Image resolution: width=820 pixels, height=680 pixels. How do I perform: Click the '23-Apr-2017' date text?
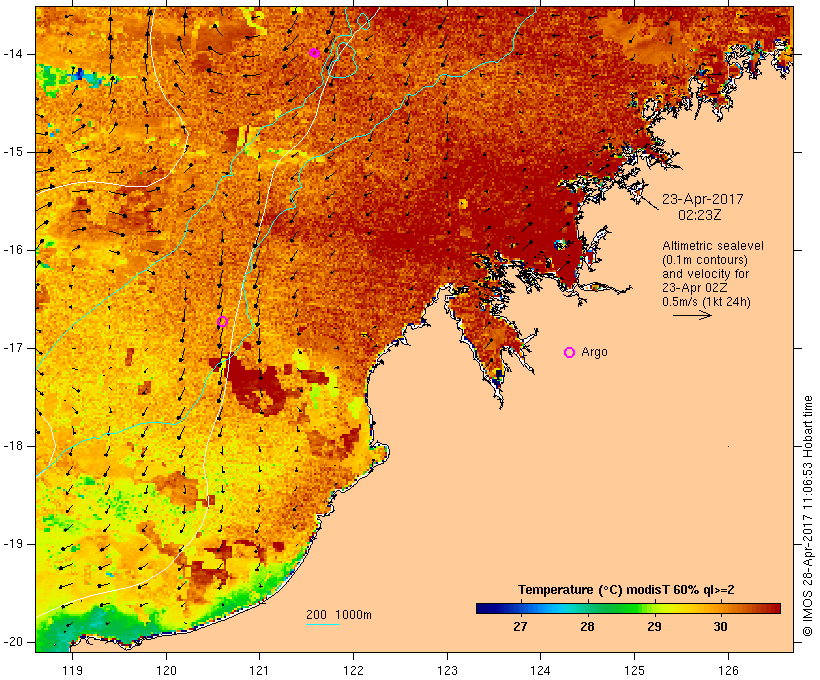[x=702, y=199]
